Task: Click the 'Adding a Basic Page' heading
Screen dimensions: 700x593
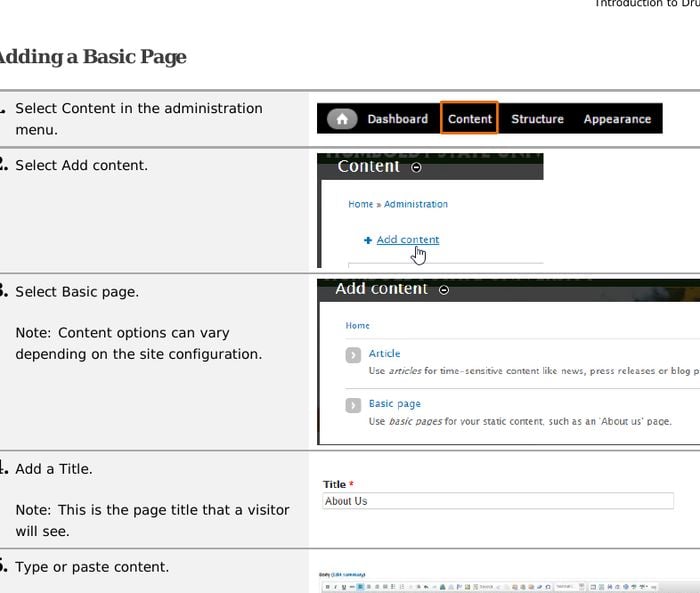Action: [x=92, y=57]
